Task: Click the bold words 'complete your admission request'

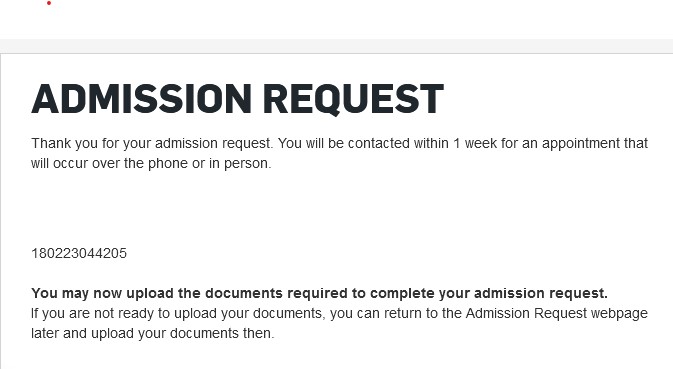Action: (488, 293)
